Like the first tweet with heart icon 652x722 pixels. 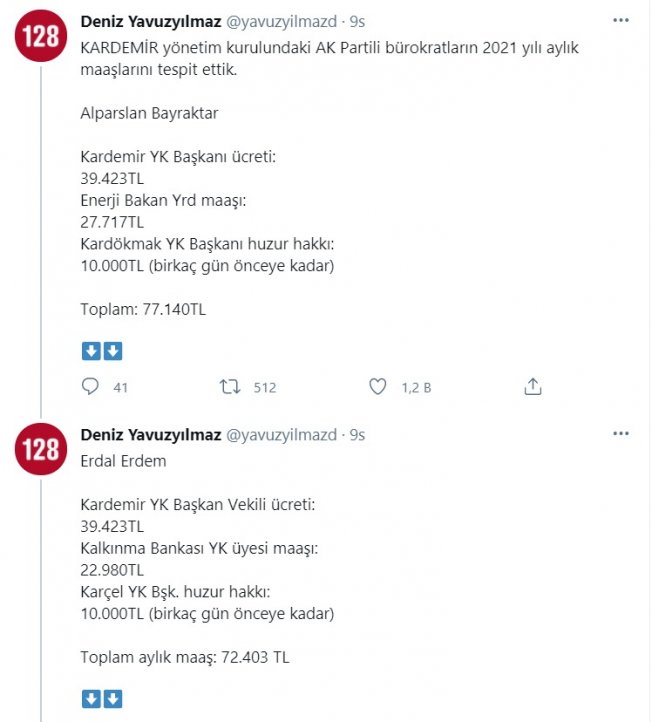(x=378, y=387)
